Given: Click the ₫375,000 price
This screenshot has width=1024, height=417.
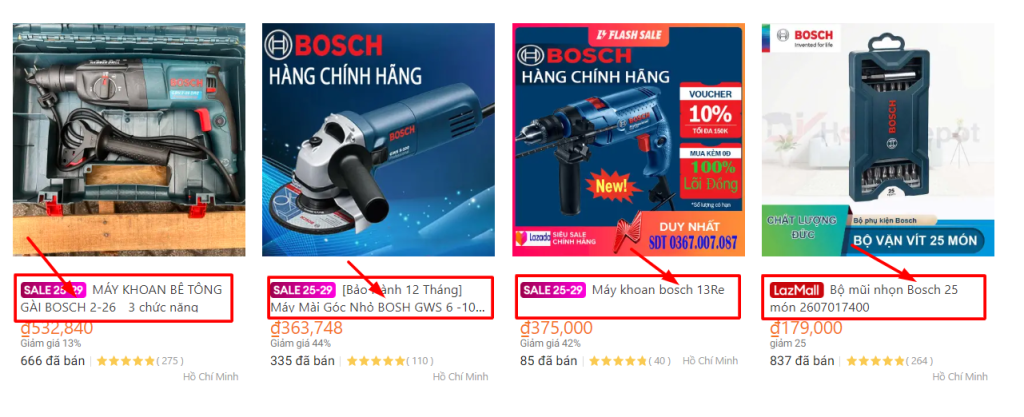Looking at the screenshot, I should click(x=556, y=328).
